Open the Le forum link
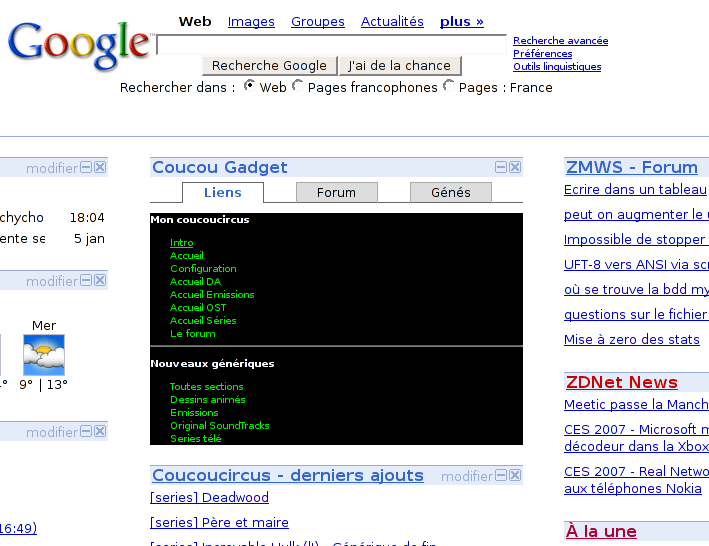This screenshot has height=546, width=709. coord(193,334)
